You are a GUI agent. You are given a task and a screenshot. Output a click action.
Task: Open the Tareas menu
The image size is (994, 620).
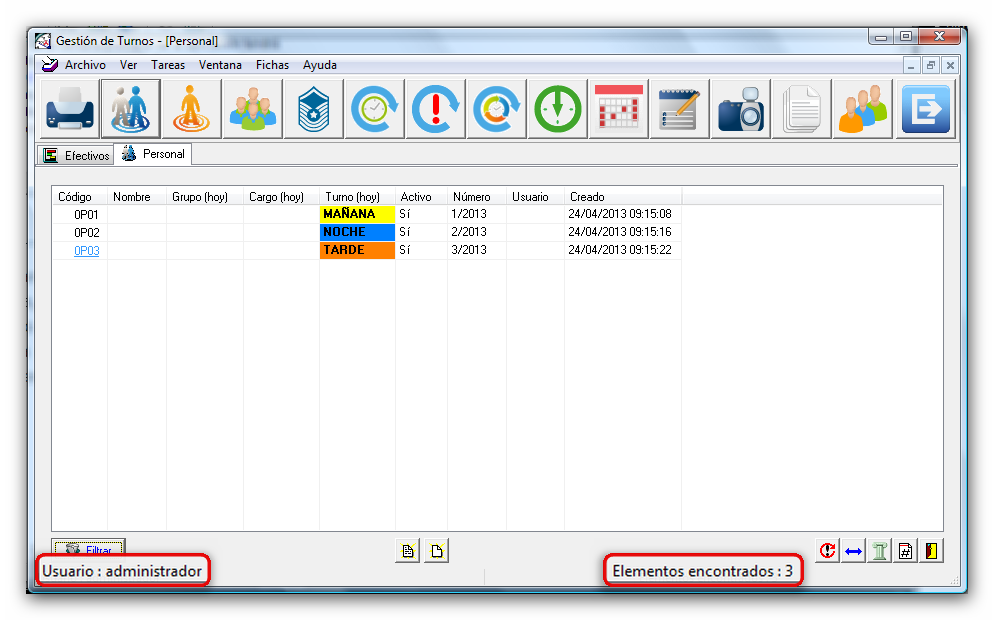[168, 65]
